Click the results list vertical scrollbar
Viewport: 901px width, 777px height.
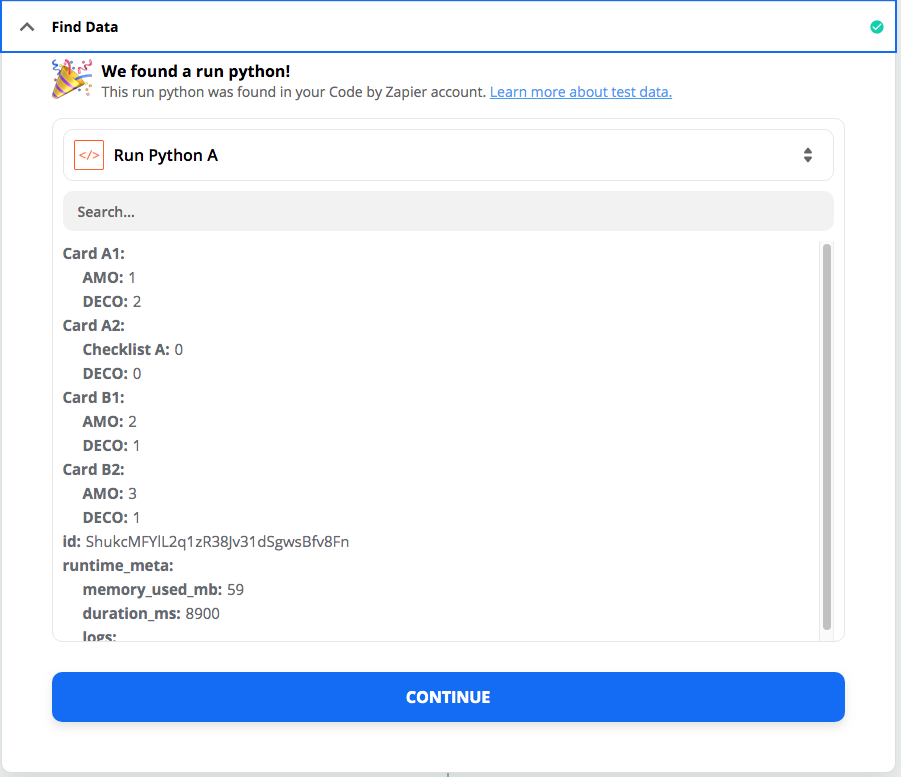tap(827, 437)
